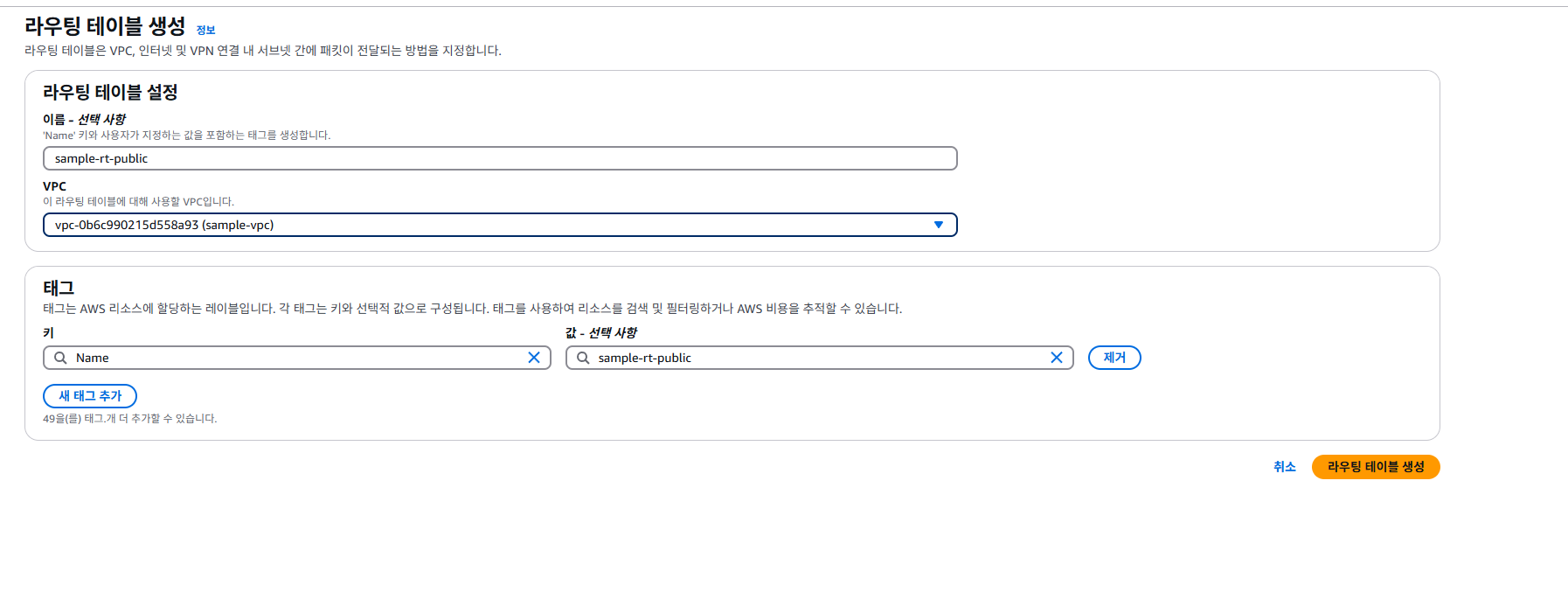Click the 취소 cancel link

pyautogui.click(x=1285, y=467)
